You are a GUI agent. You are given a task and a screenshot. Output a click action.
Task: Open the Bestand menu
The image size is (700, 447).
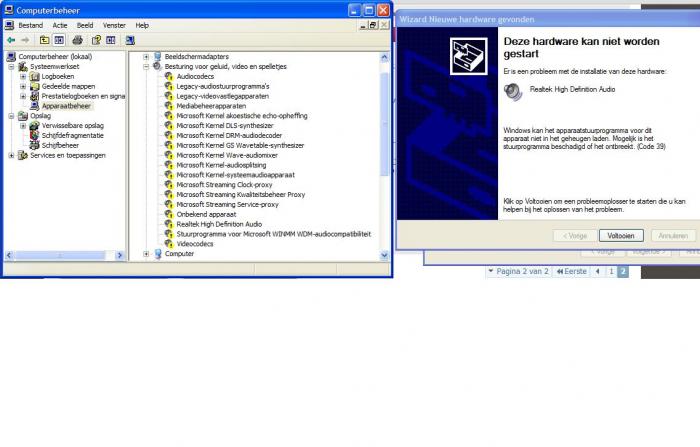pos(30,25)
